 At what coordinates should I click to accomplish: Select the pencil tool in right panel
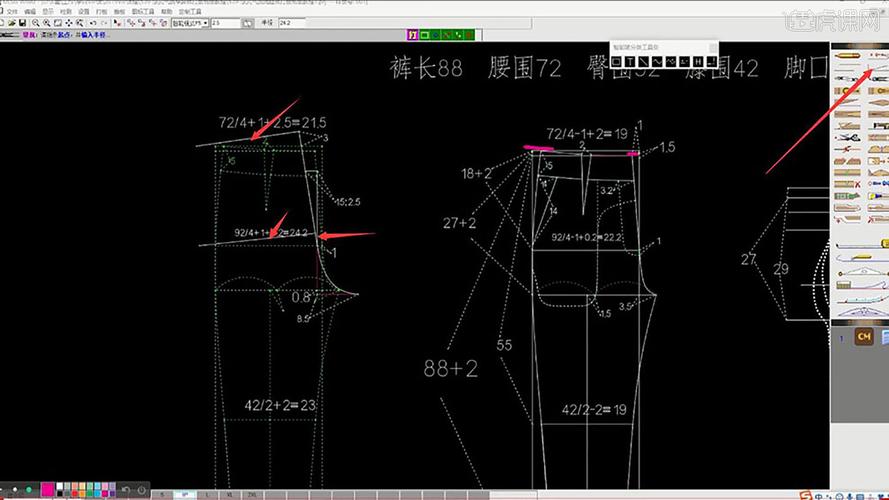click(848, 56)
